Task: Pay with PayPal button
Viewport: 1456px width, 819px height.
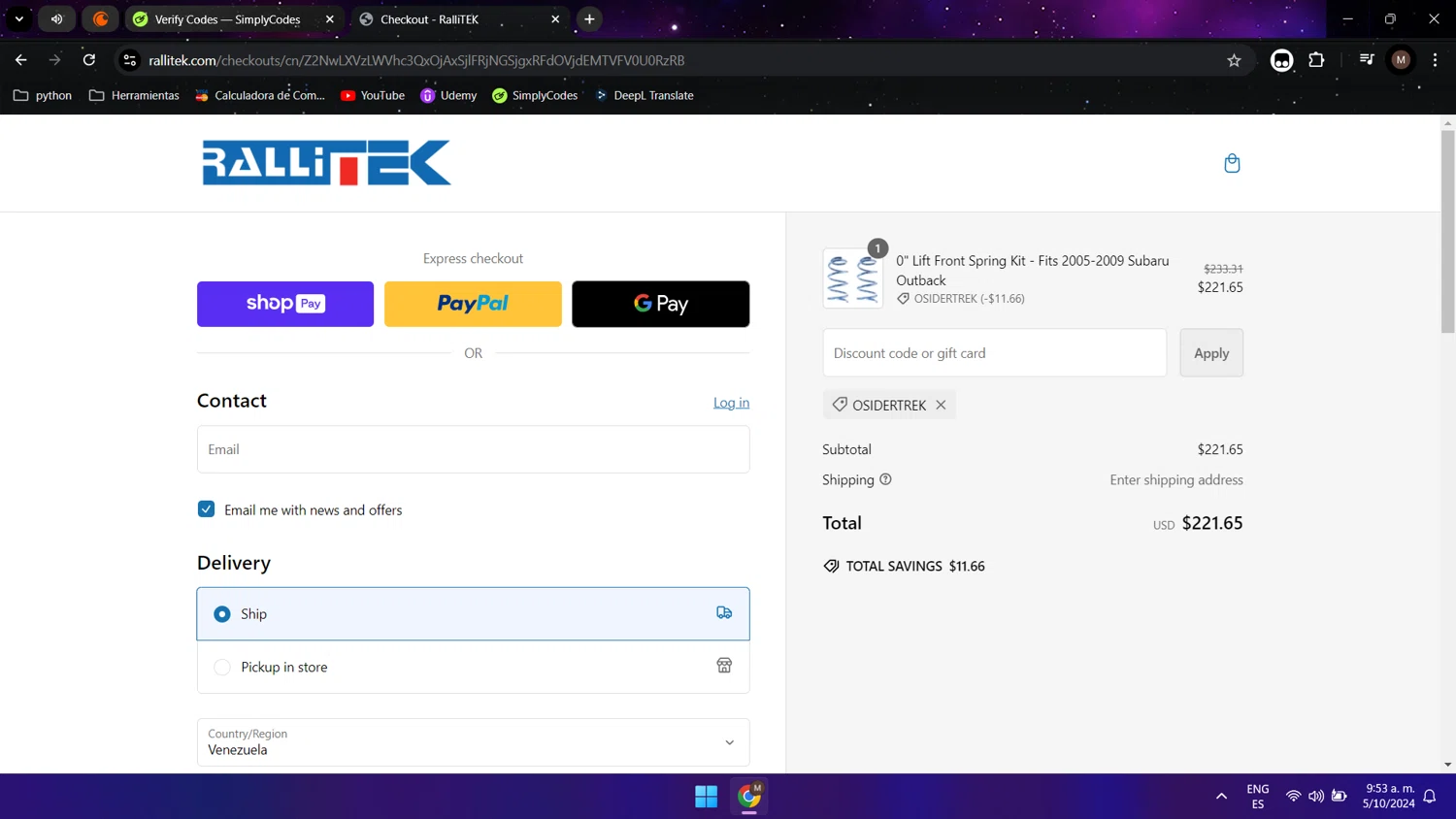Action: [x=473, y=304]
